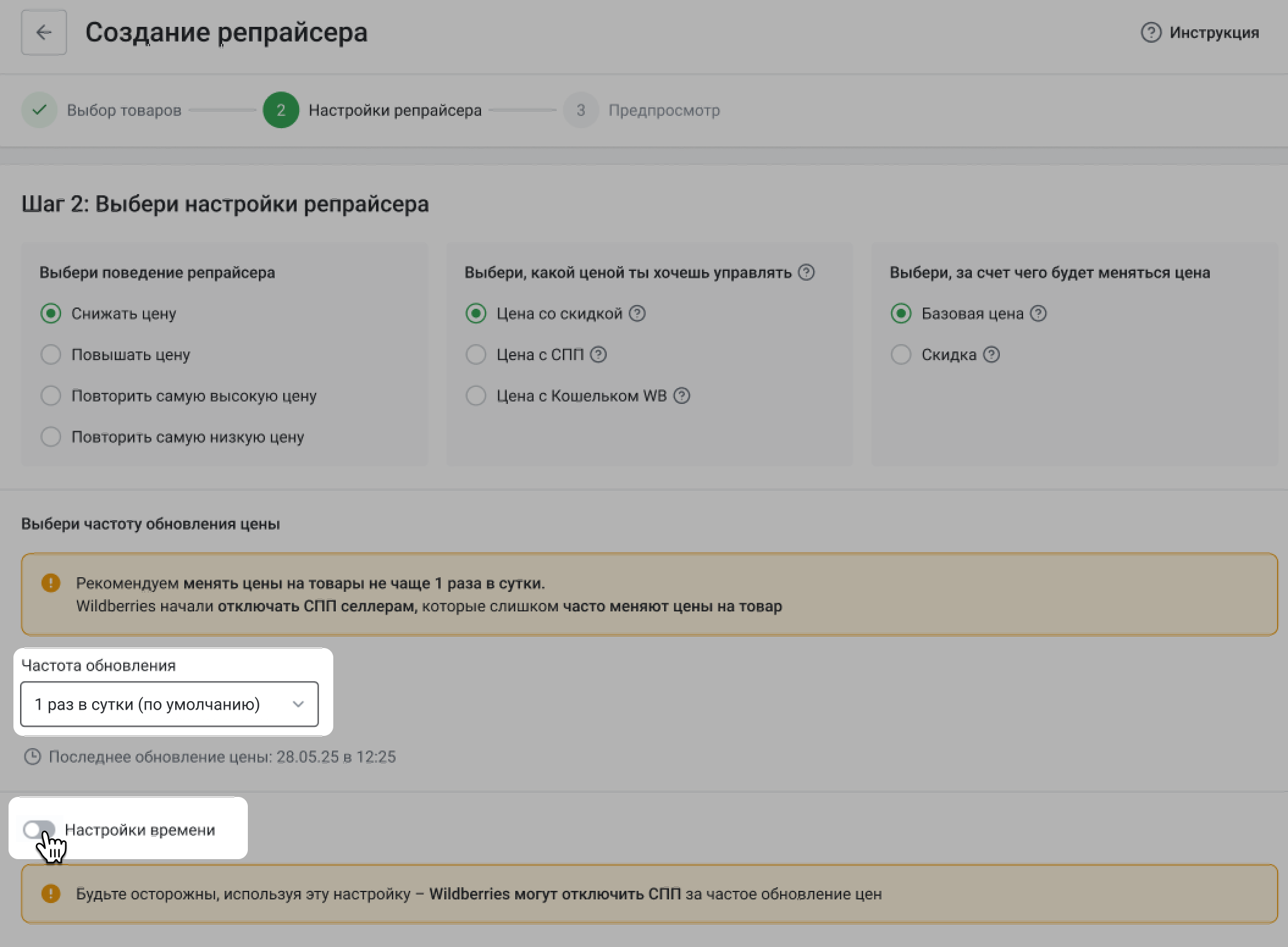Click help icon beside Цена с СПП
This screenshot has width=1288, height=947.
click(599, 355)
